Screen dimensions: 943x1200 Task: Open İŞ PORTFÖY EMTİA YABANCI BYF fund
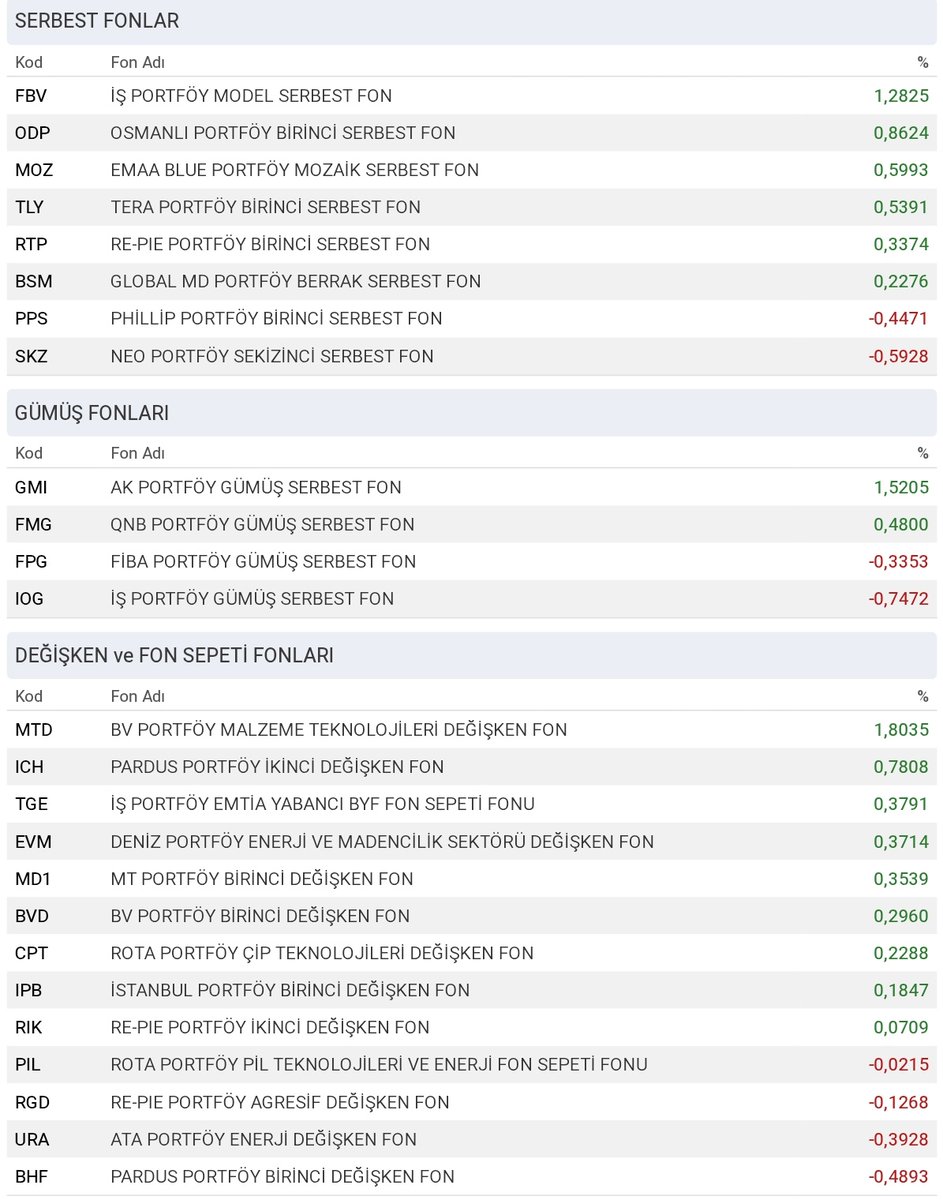pos(322,804)
